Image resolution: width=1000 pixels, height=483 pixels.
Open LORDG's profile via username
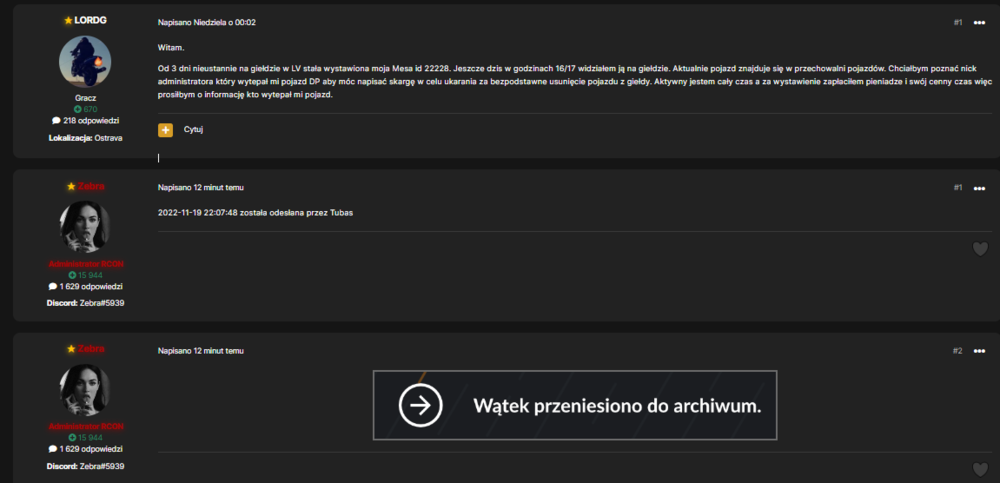click(91, 20)
